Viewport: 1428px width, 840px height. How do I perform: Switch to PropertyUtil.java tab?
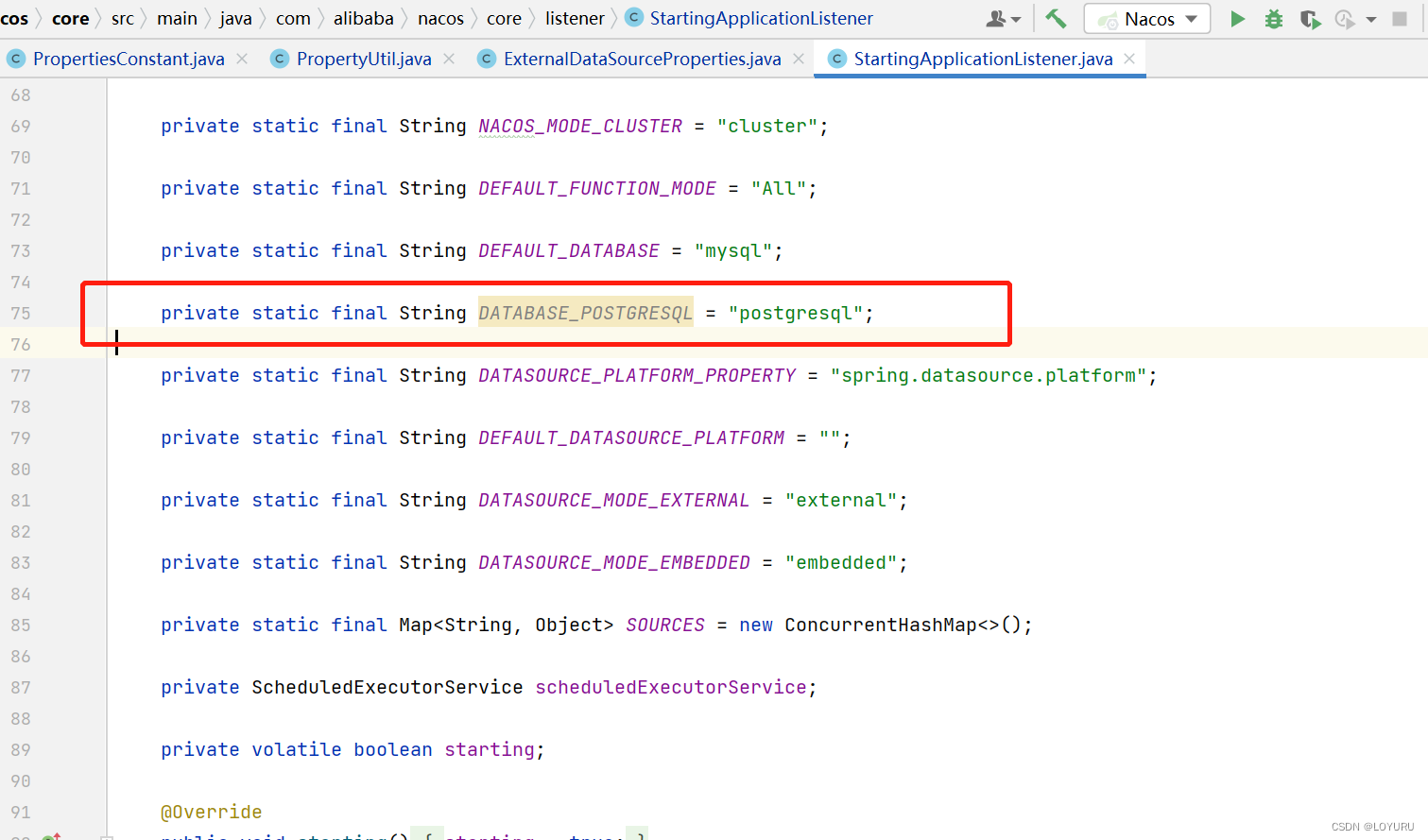coord(364,59)
